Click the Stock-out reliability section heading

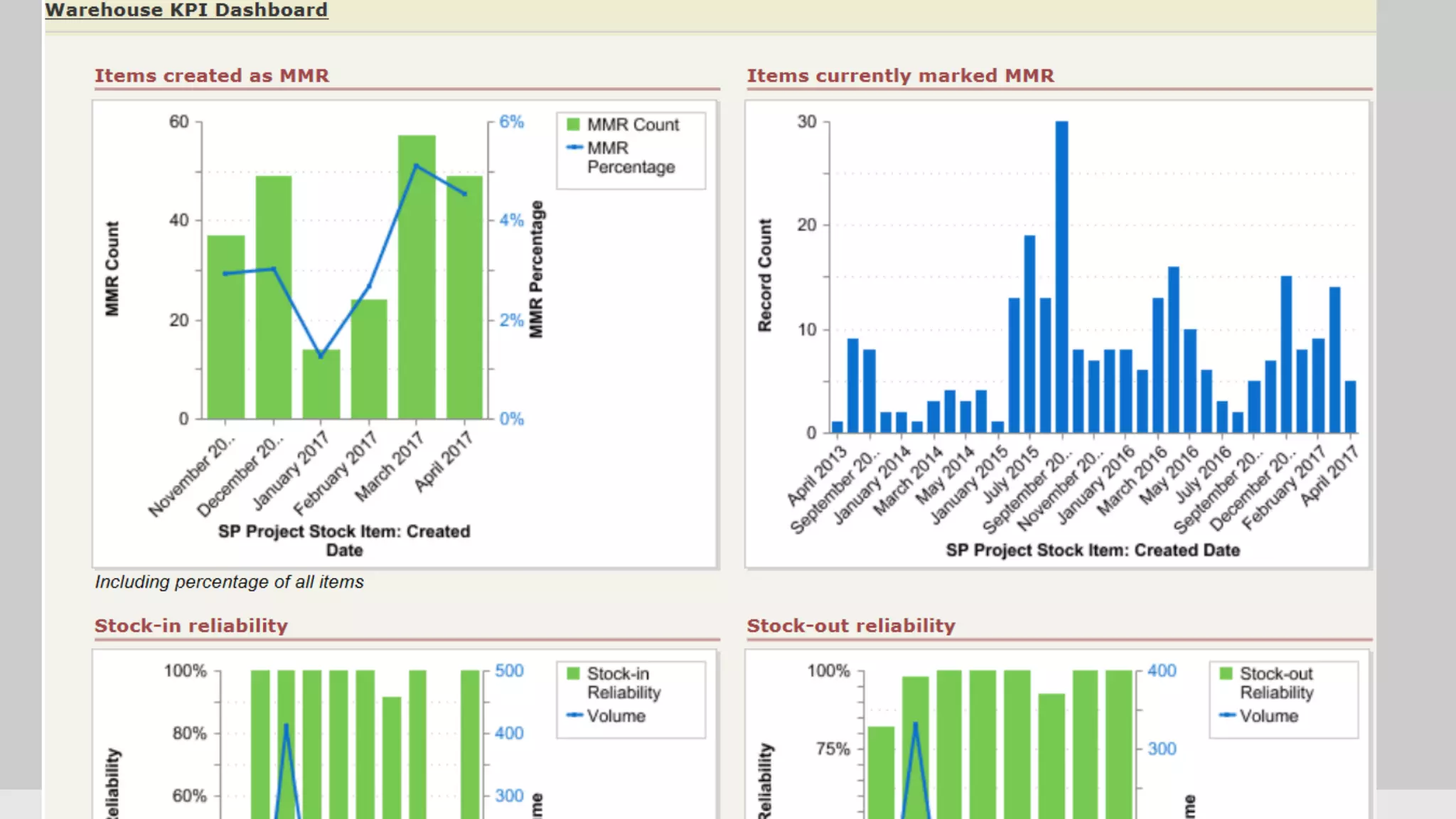pyautogui.click(x=851, y=626)
